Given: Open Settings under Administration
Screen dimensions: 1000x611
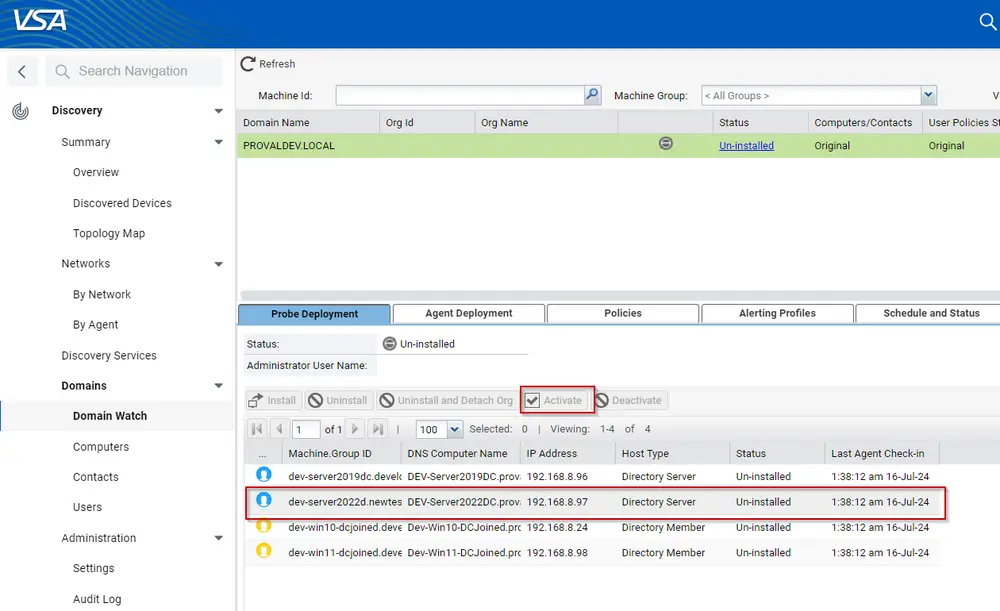Looking at the screenshot, I should (x=93, y=568).
